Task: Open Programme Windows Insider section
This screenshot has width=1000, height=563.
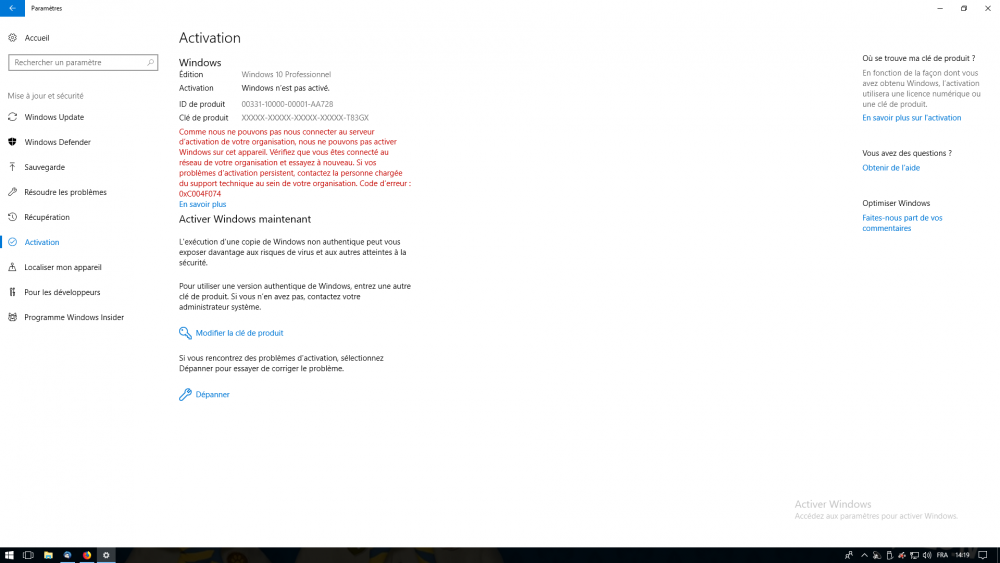Action: (x=74, y=318)
